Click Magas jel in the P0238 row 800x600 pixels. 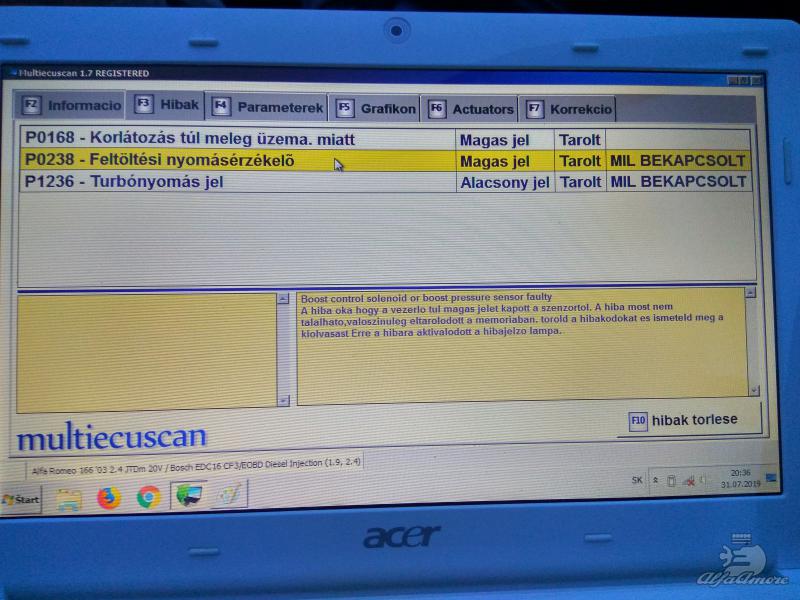coord(494,162)
